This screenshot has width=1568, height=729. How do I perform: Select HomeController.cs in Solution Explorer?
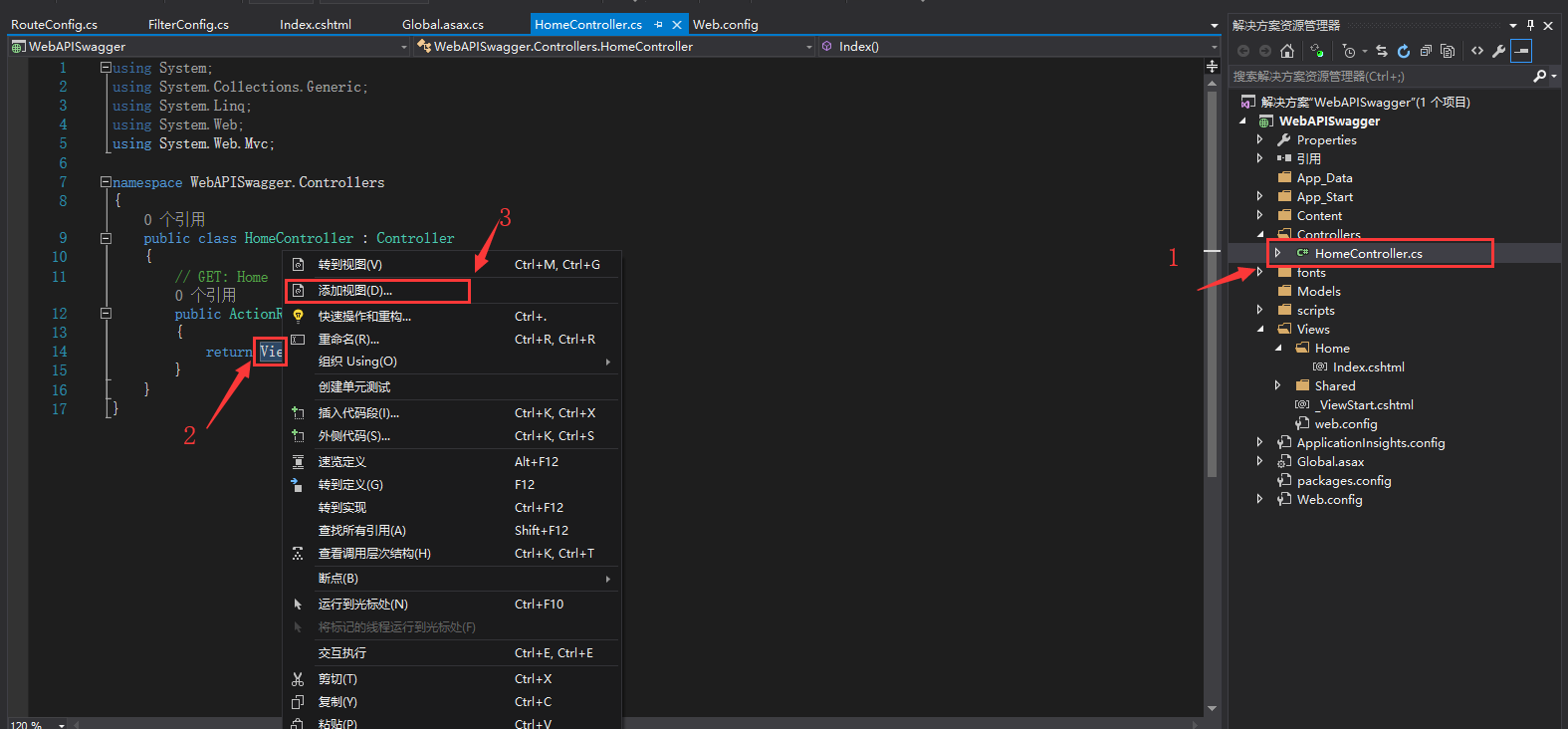click(1369, 254)
